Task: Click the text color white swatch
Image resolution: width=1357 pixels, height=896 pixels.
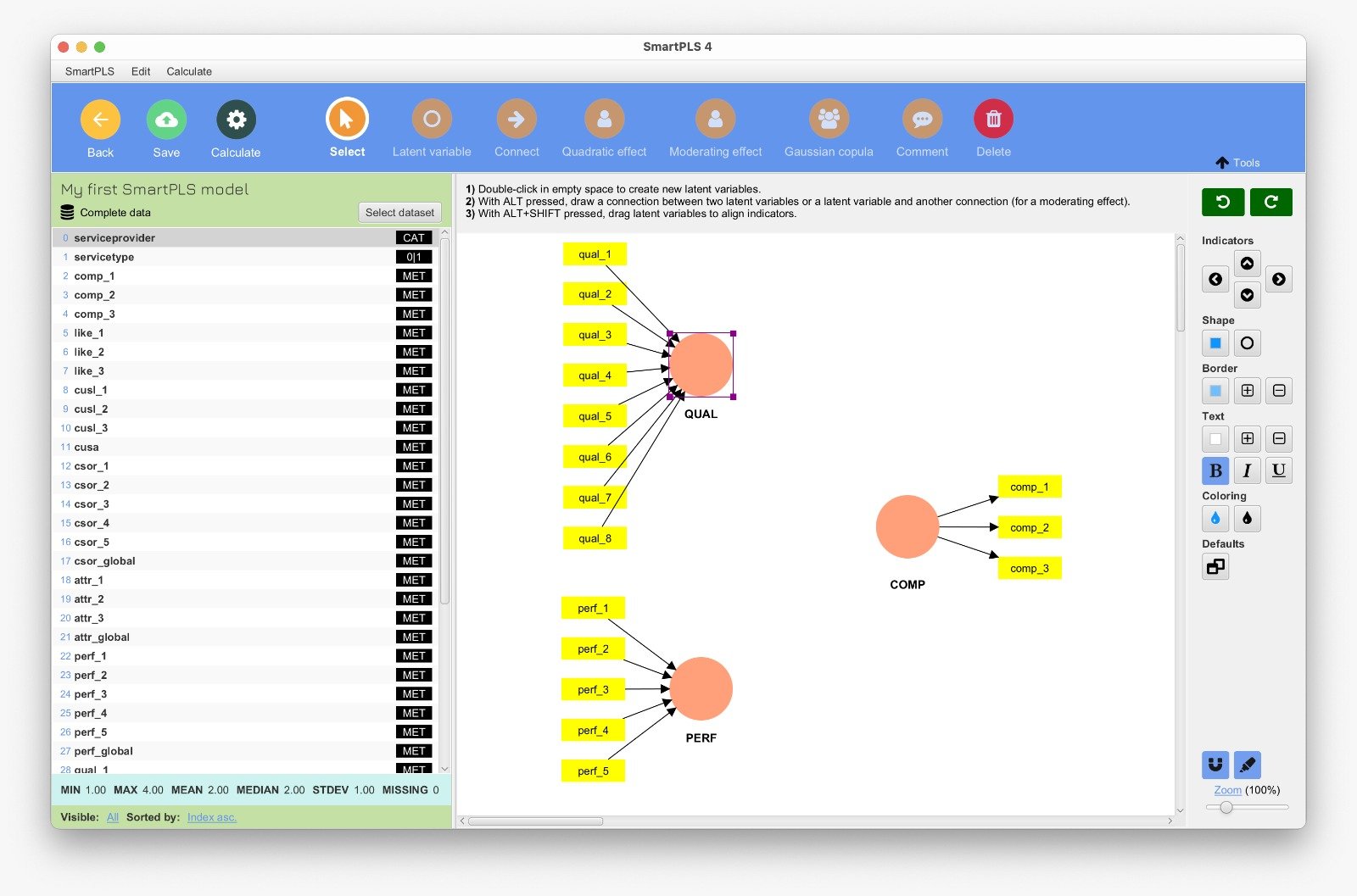Action: (x=1215, y=439)
